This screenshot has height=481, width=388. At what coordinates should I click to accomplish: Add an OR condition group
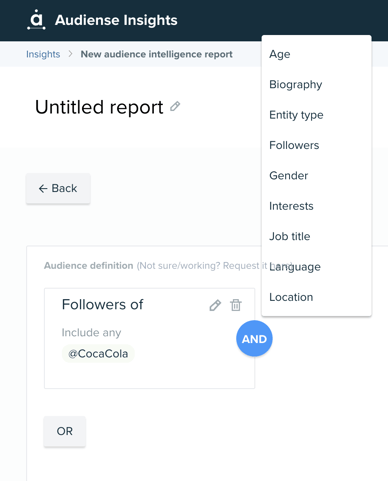click(x=65, y=431)
